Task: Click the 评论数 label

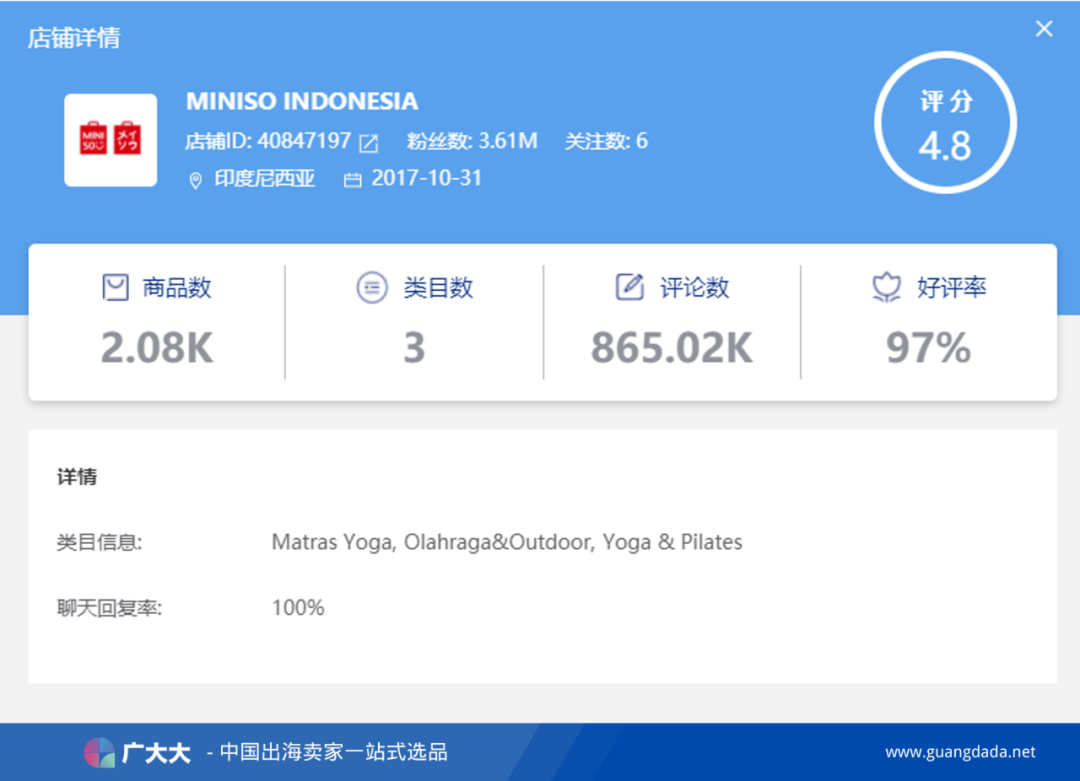Action: pyautogui.click(x=694, y=287)
